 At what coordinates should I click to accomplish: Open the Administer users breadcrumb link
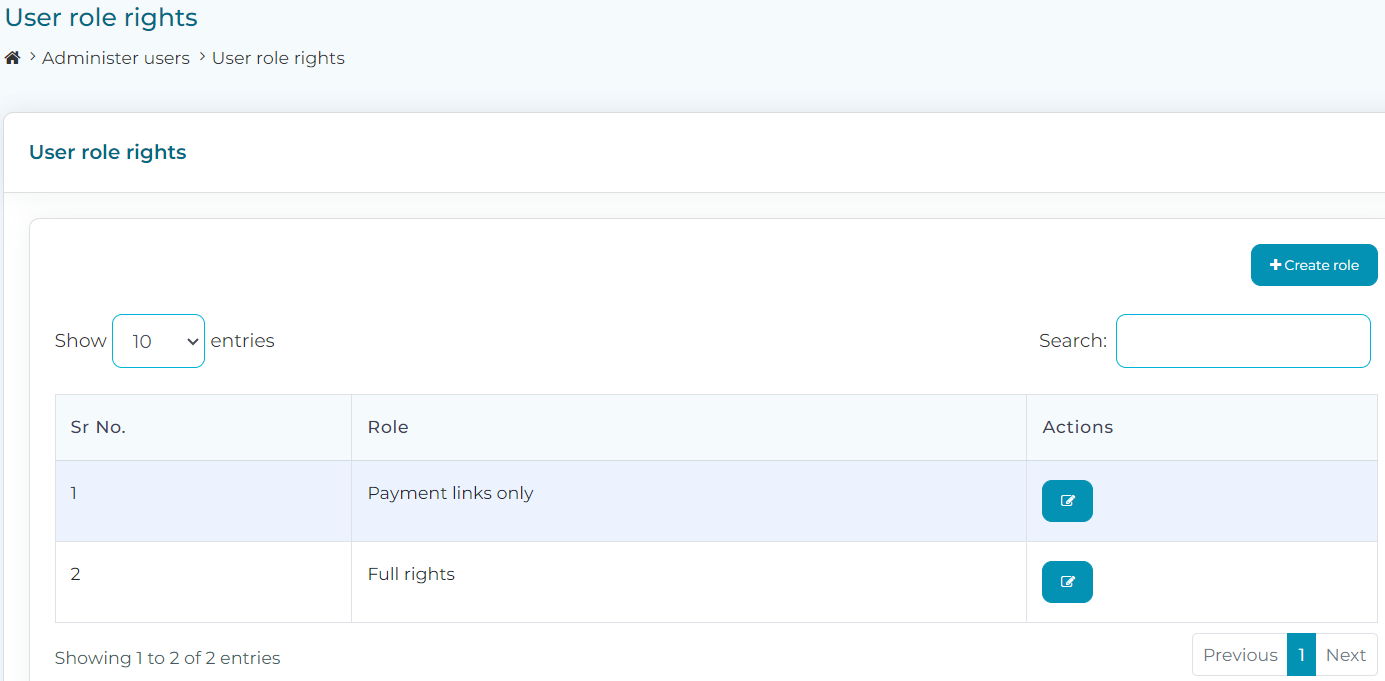coord(115,58)
